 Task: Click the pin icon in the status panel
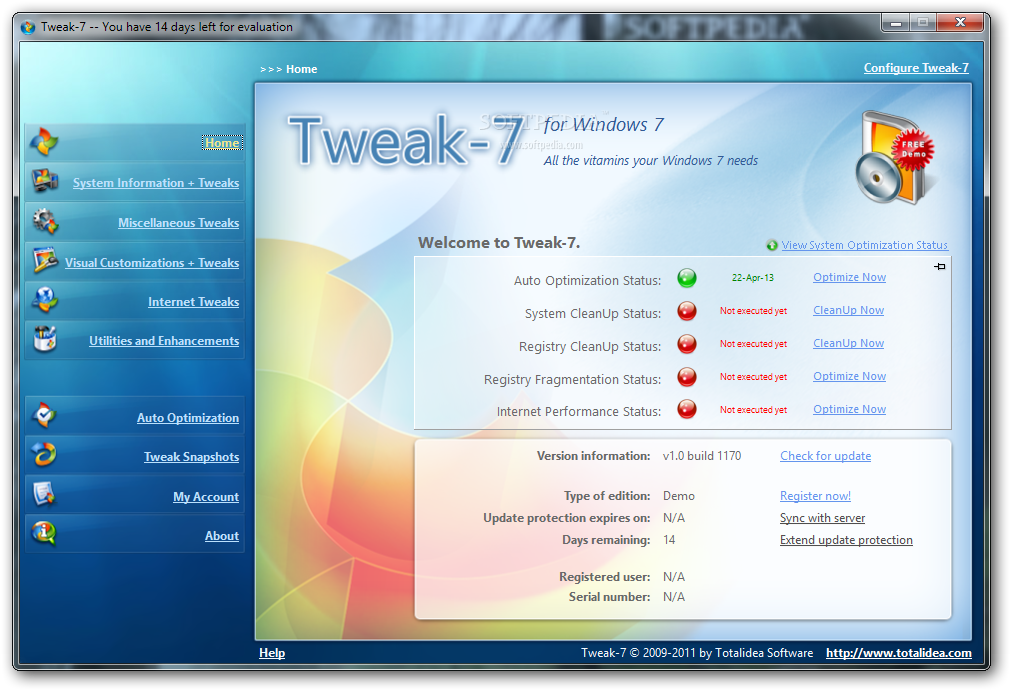[940, 266]
